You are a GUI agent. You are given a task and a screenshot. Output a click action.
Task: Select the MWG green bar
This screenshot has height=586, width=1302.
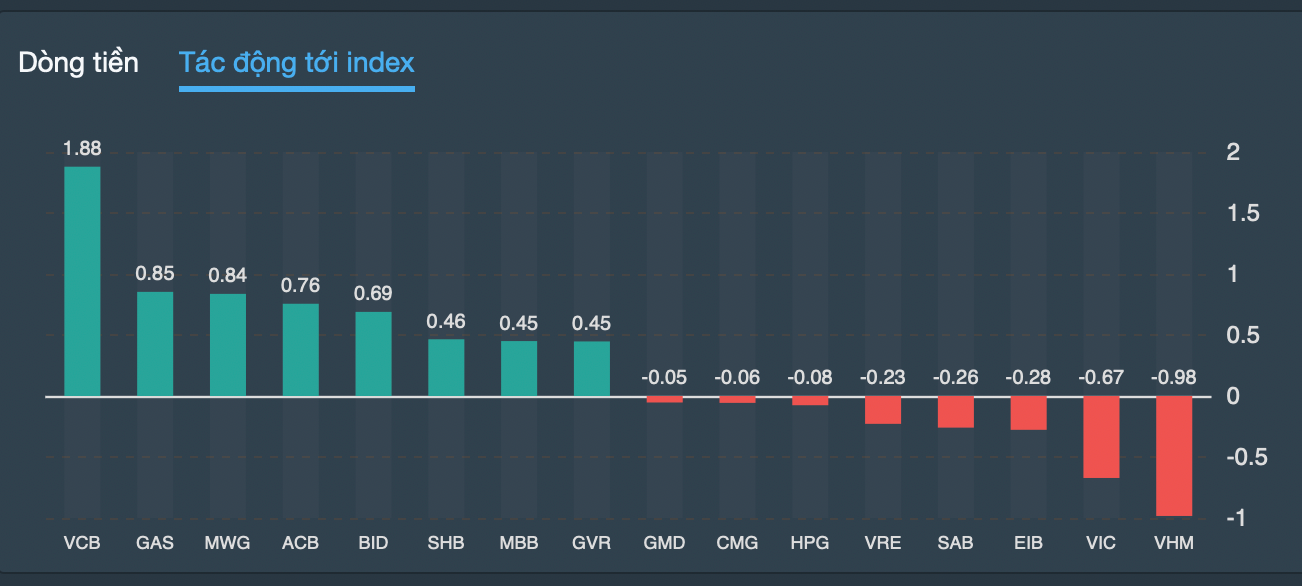(228, 345)
